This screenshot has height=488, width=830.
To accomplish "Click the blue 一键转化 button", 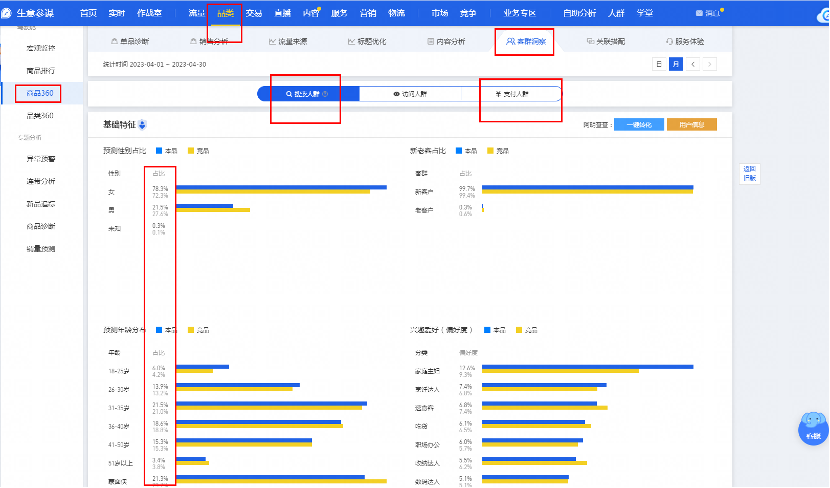I will click(x=638, y=125).
